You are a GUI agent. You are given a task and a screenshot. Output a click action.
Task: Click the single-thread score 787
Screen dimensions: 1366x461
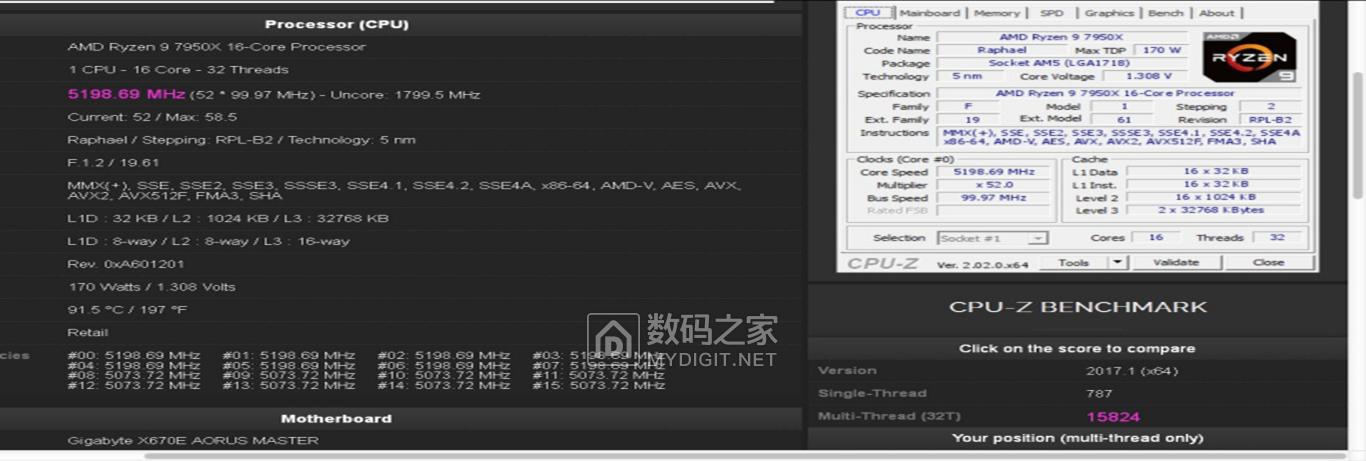click(1099, 394)
